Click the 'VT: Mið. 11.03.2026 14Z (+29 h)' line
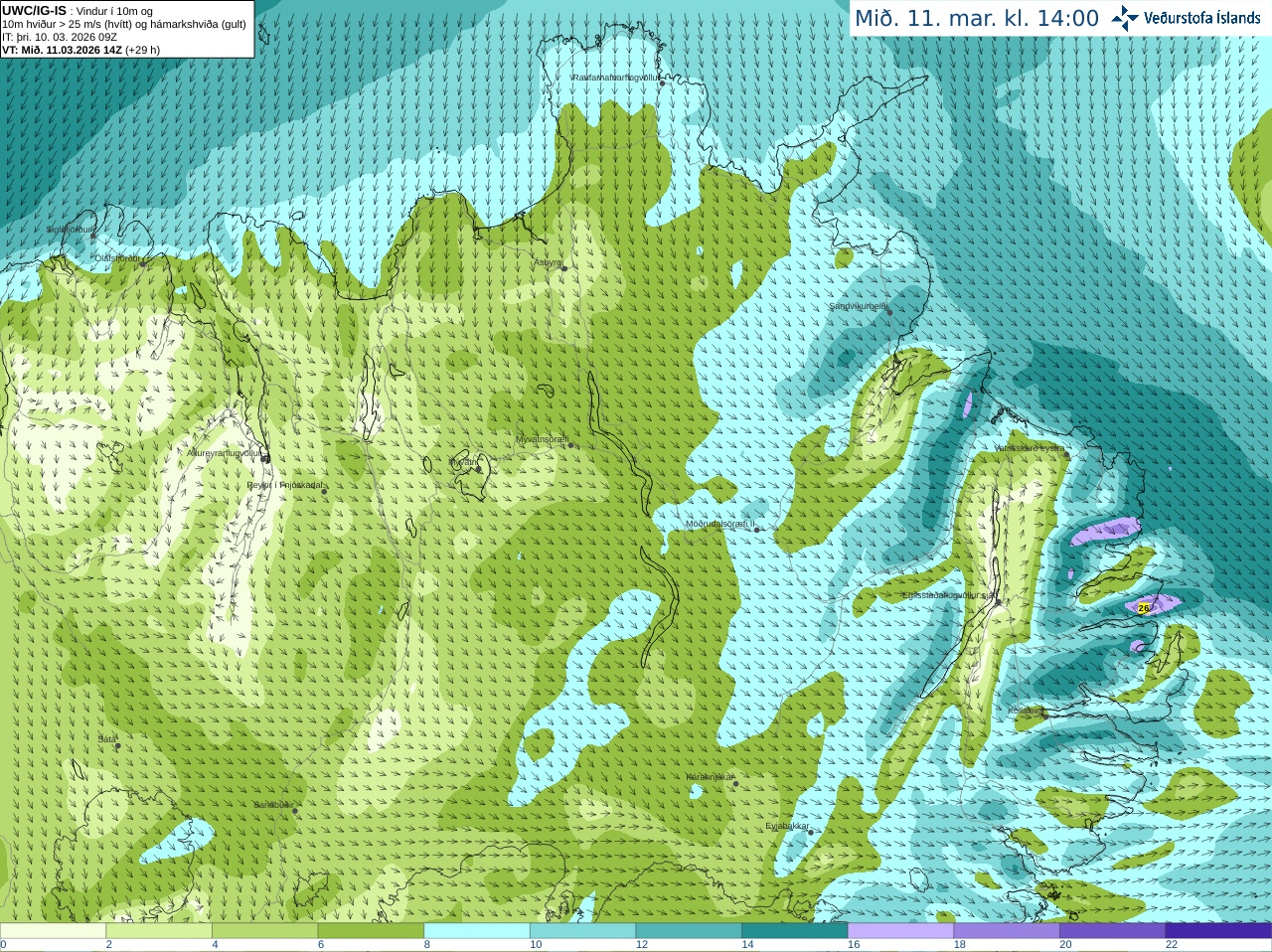1272x952 pixels. point(80,50)
